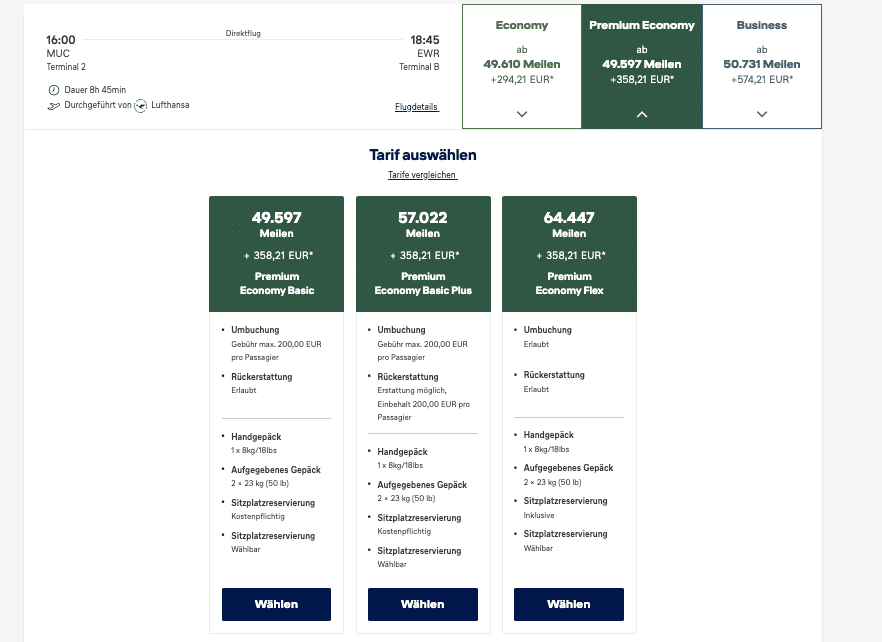Select the Premium Economy tab heading
The height and width of the screenshot is (642, 882).
(642, 25)
